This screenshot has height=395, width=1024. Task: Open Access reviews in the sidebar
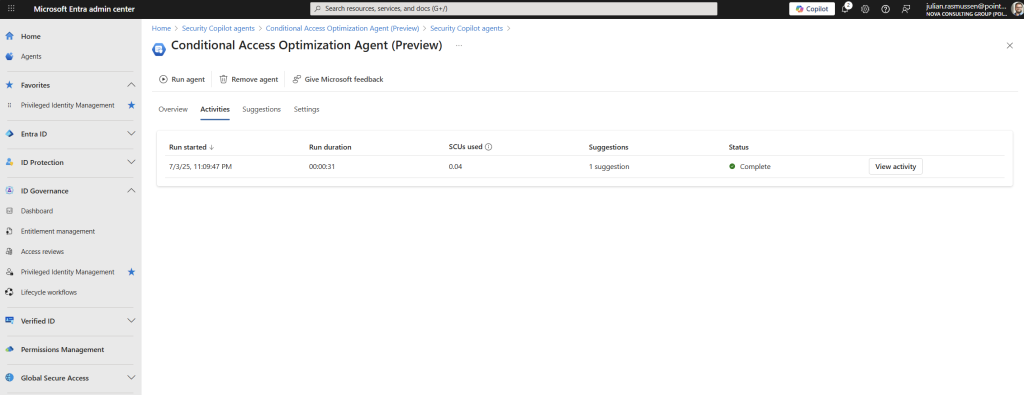click(x=42, y=251)
